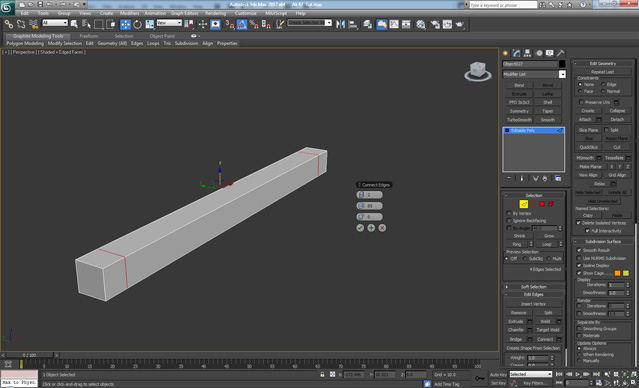Screen dimensions: 639x388
Task: Activate the Select and Move tool
Action: pyautogui.click(x=125, y=24)
